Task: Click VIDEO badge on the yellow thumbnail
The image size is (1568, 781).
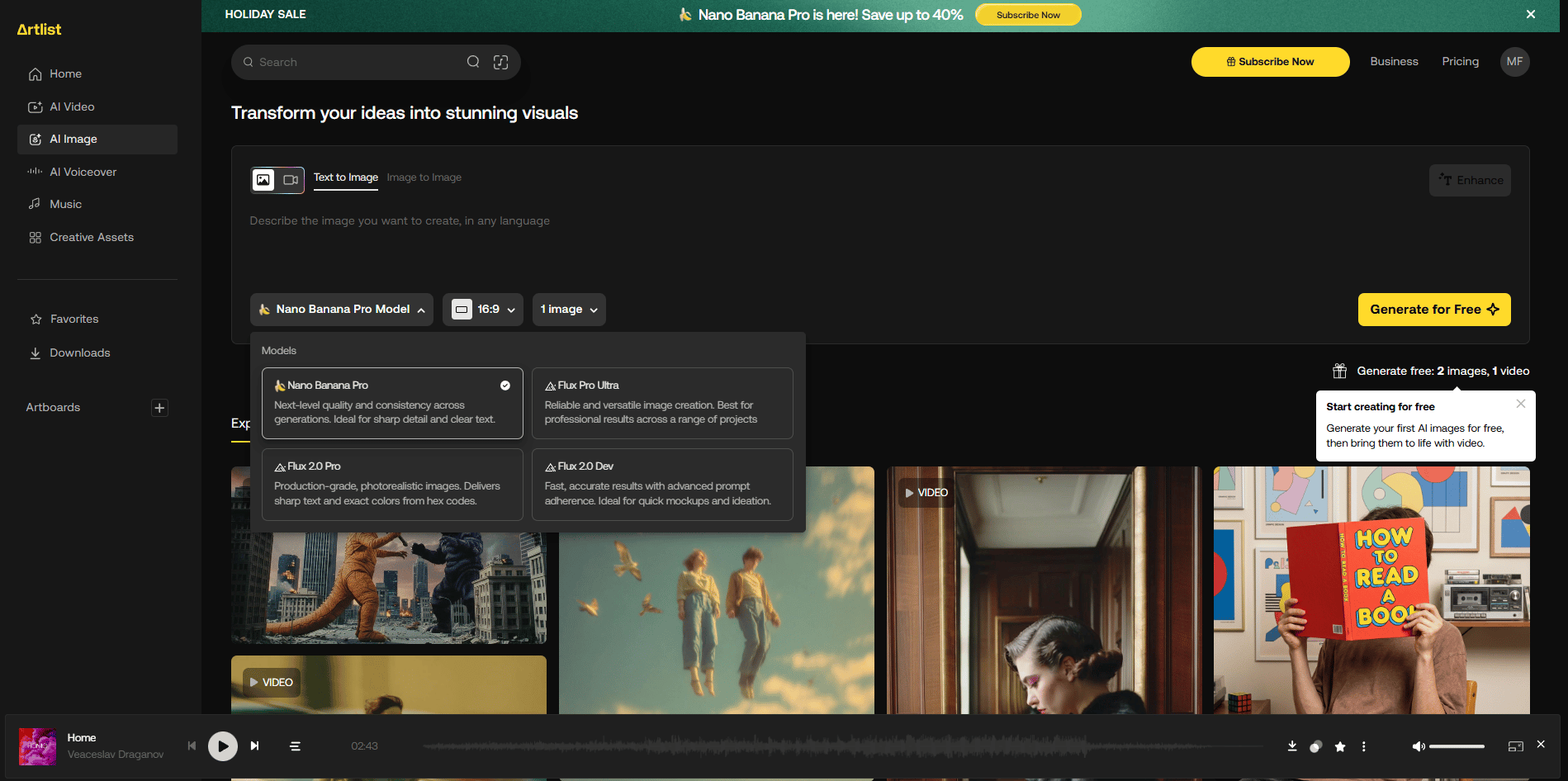Action: point(271,683)
